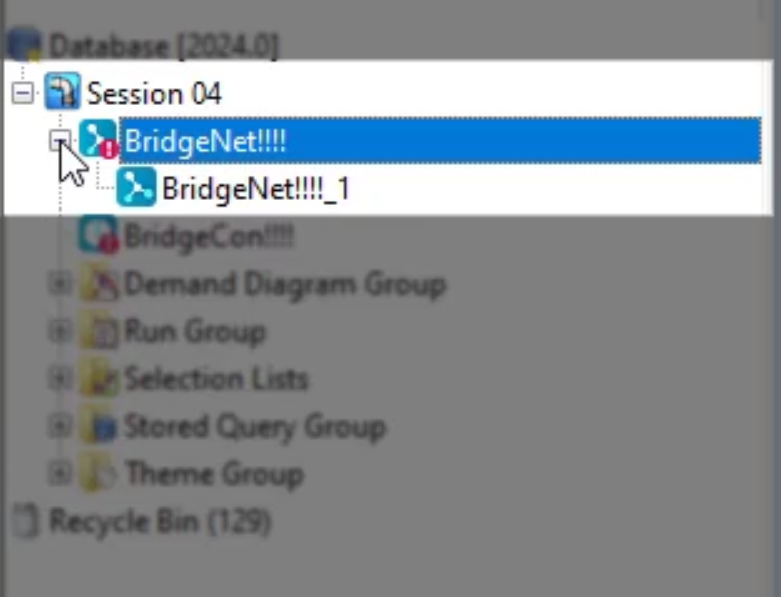
Task: Expand the Theme Group node
Action: click(60, 474)
